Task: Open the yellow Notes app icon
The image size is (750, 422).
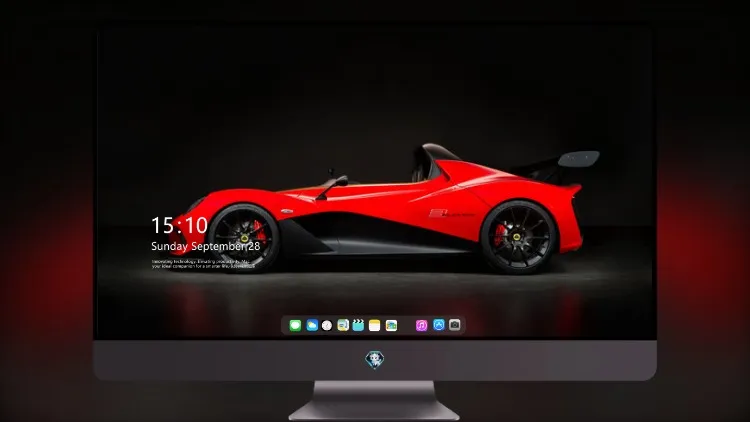Action: click(x=375, y=325)
